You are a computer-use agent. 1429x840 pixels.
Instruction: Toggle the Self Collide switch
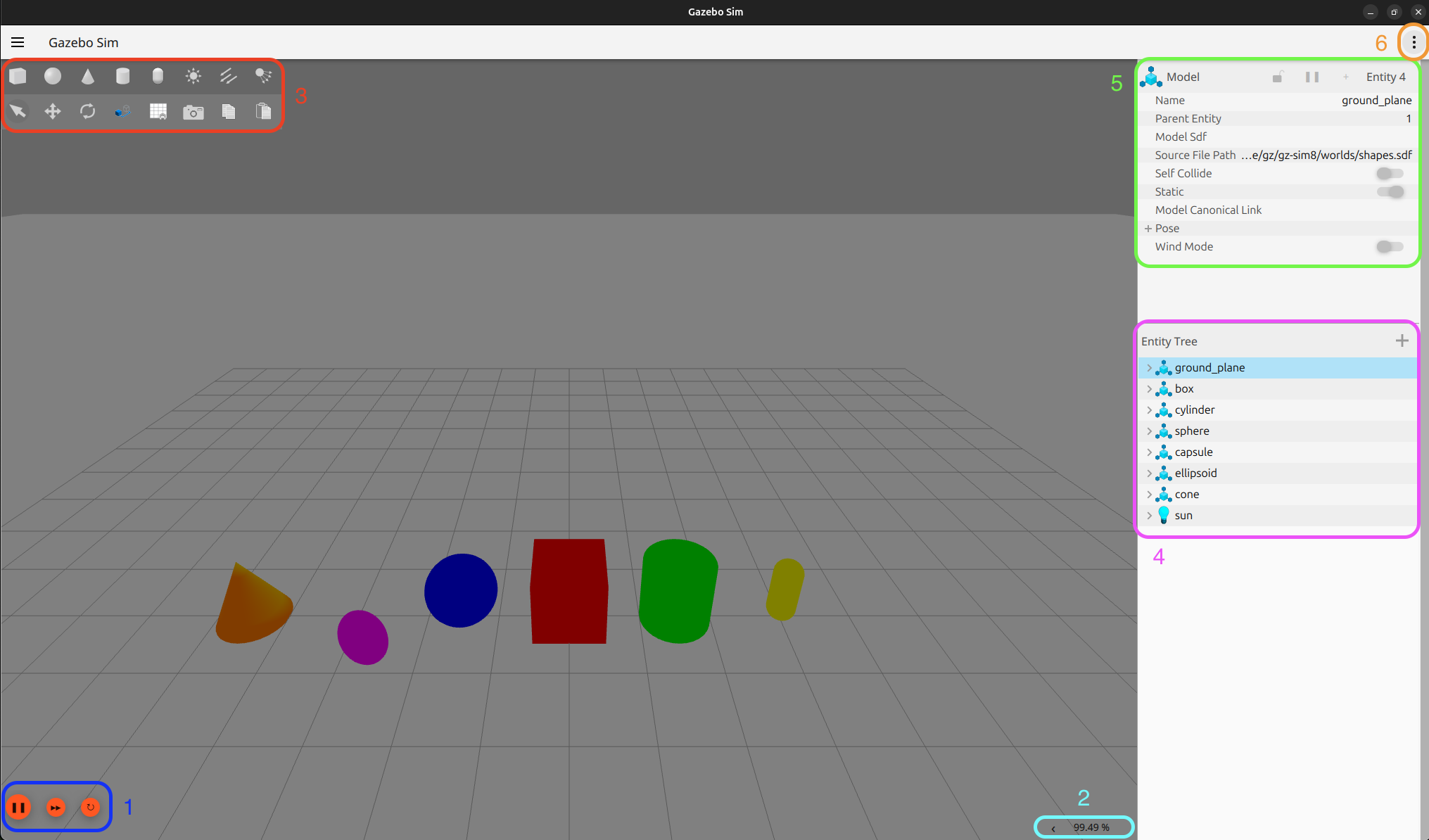(1390, 174)
